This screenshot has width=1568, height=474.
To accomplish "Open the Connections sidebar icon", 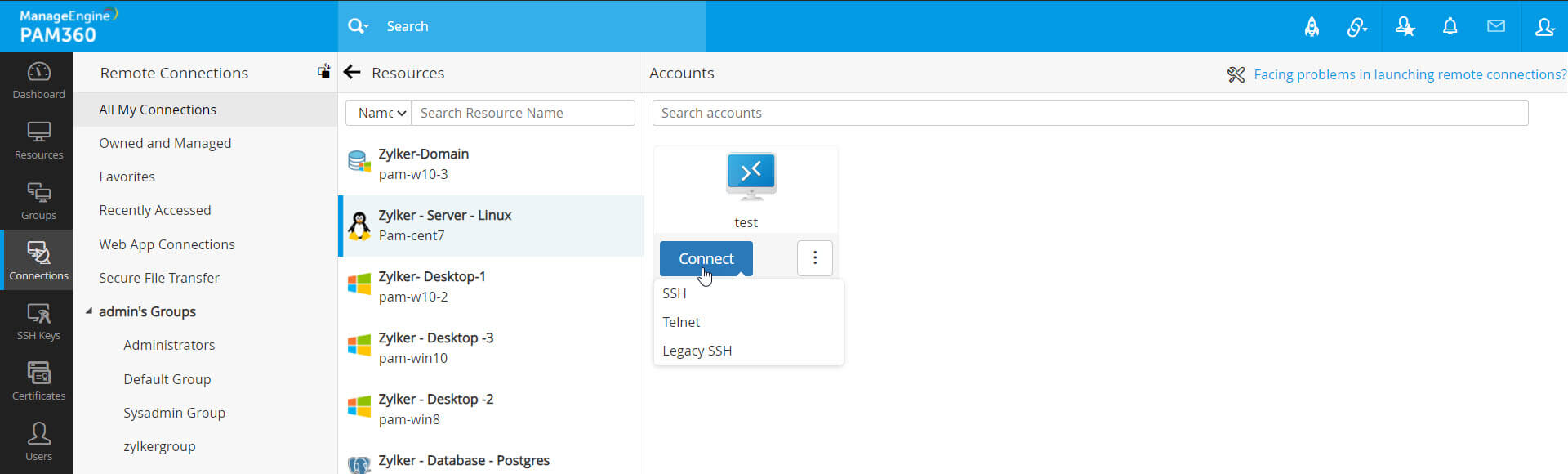I will click(x=38, y=261).
